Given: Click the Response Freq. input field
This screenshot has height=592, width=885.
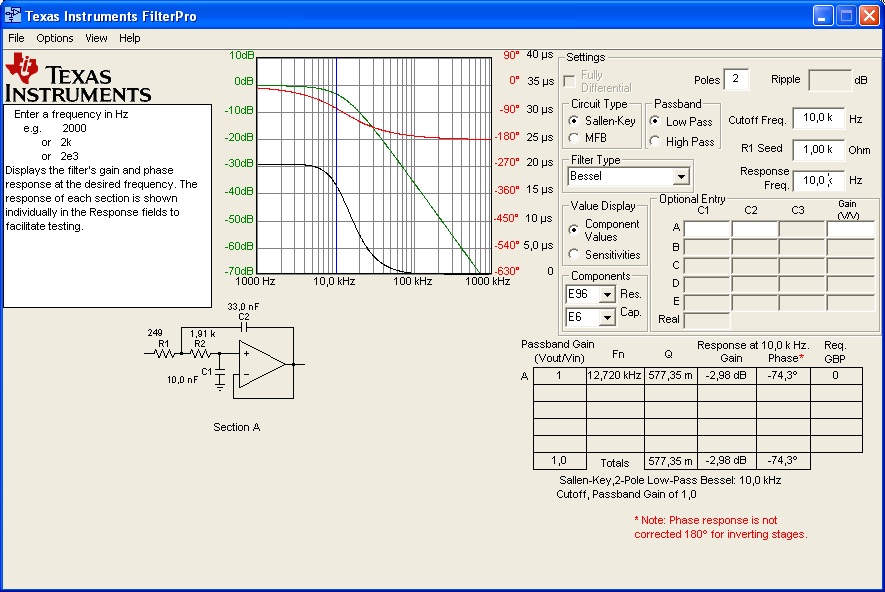Looking at the screenshot, I should click(x=818, y=181).
